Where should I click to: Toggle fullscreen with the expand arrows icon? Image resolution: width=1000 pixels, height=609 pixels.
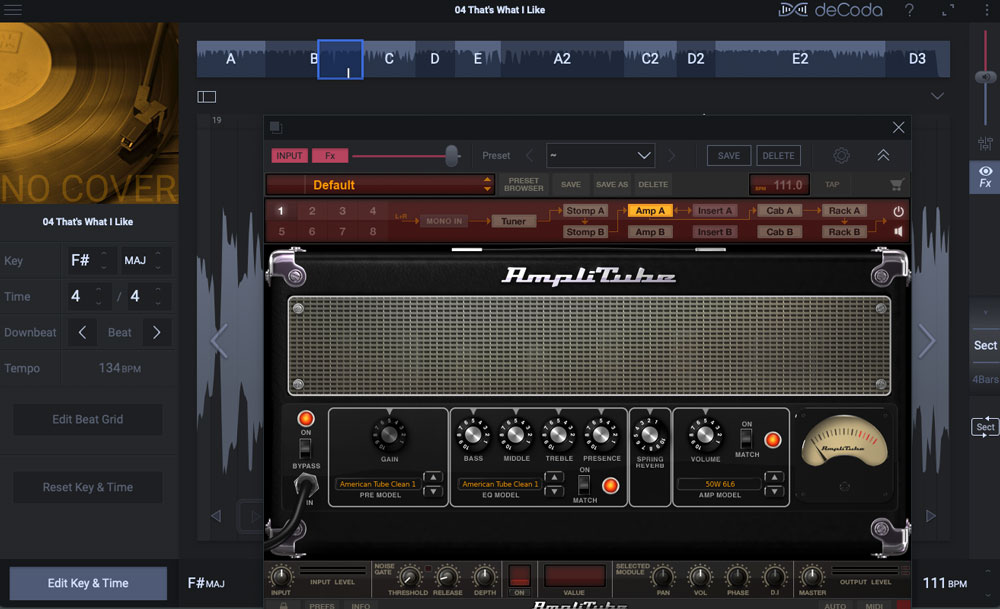tap(948, 10)
